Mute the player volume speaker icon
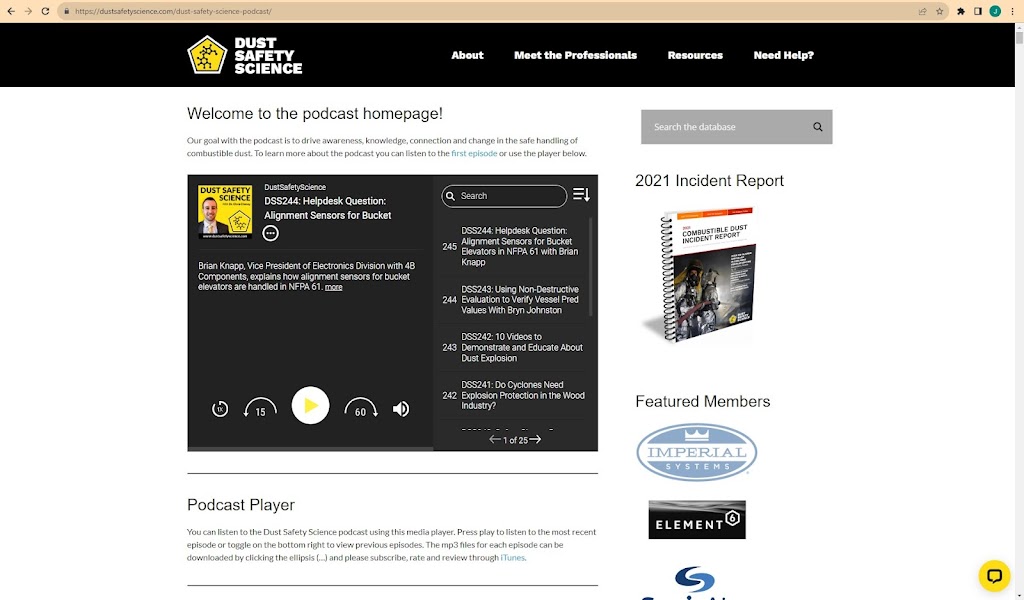 click(401, 409)
